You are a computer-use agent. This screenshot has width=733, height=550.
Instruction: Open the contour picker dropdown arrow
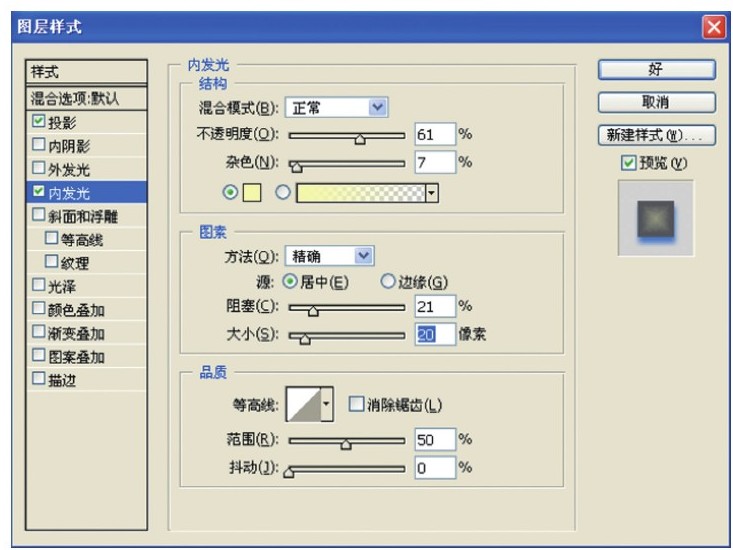pyautogui.click(x=327, y=404)
